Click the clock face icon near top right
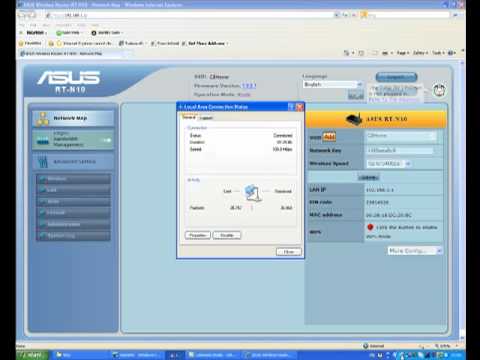This screenshot has width=480, height=360. 439,90
